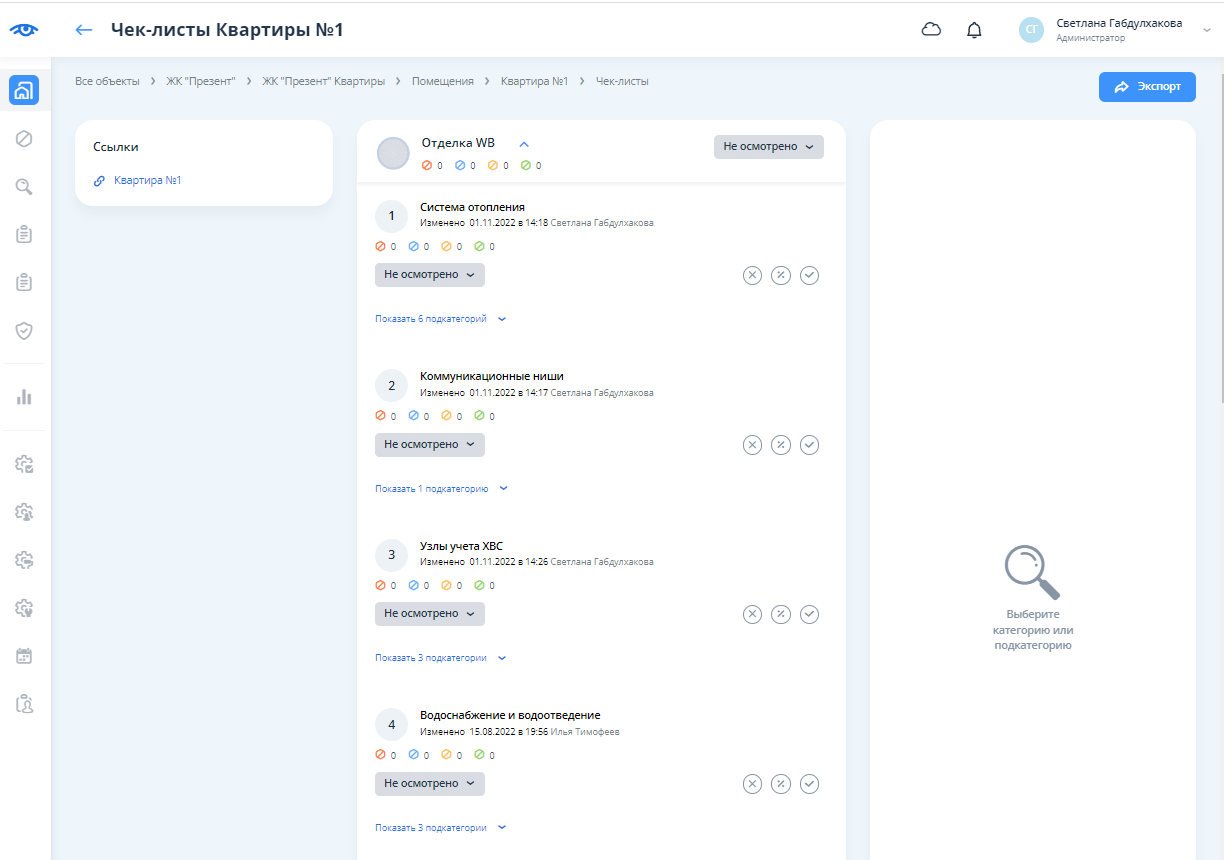Navigate to ЖК "Презент" Квартиры breadcrumb
Screen dimensions: 1224x860
pyautogui.click(x=323, y=81)
